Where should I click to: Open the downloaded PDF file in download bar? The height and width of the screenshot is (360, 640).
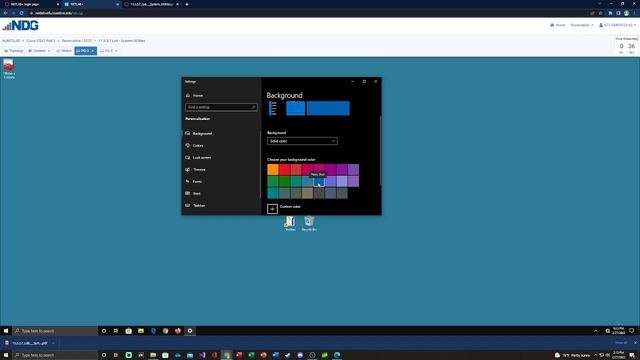(x=29, y=343)
